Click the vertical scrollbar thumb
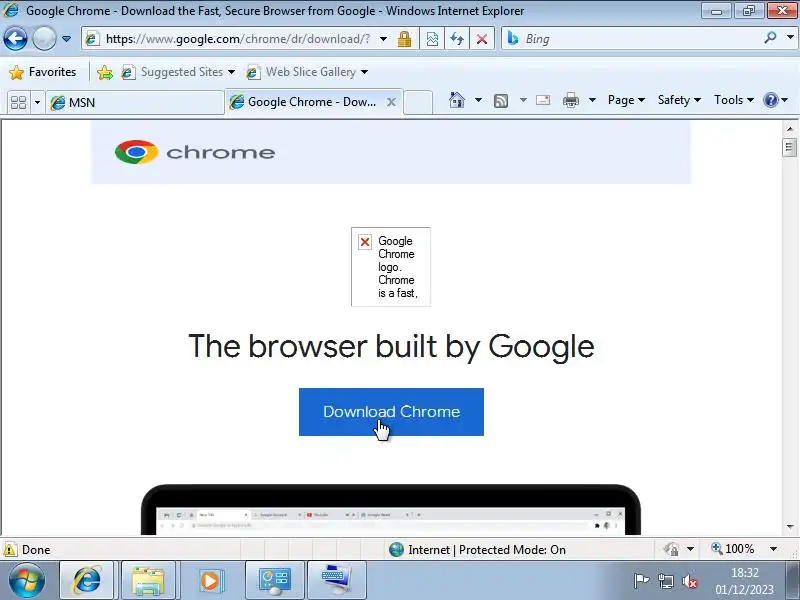This screenshot has width=800, height=600. (x=789, y=148)
